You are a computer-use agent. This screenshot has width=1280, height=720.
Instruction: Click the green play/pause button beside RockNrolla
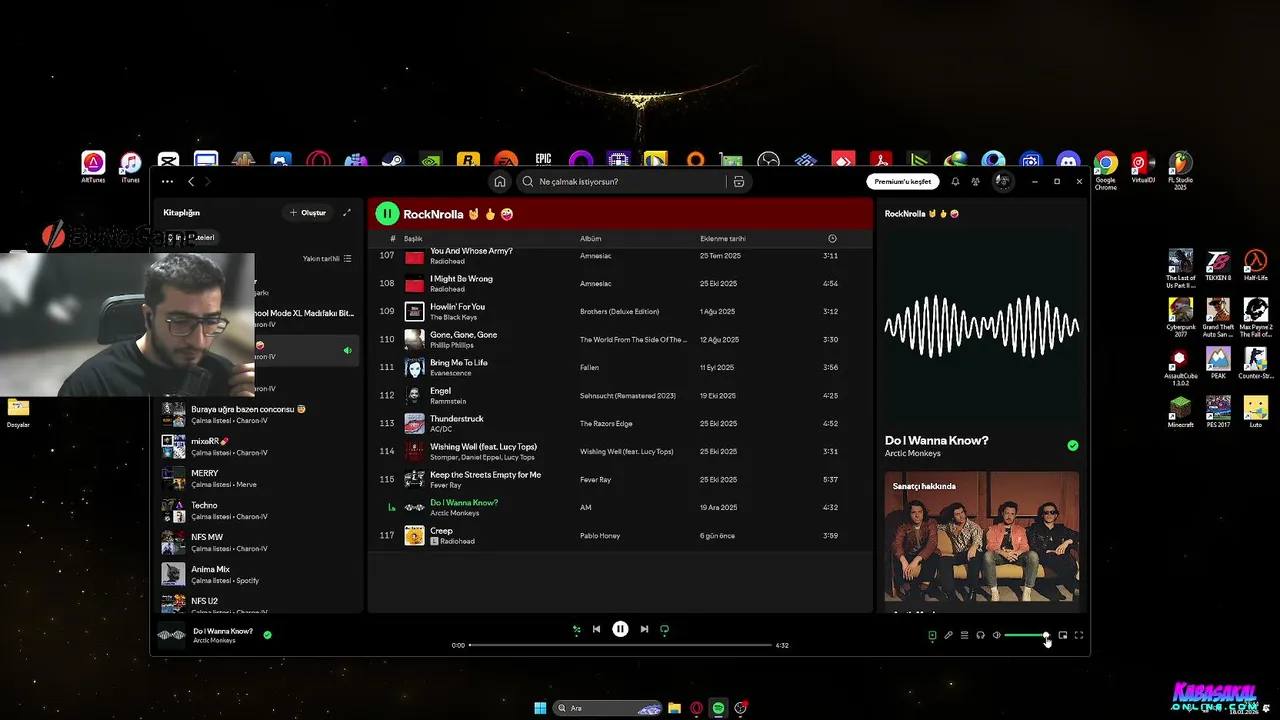point(386,214)
